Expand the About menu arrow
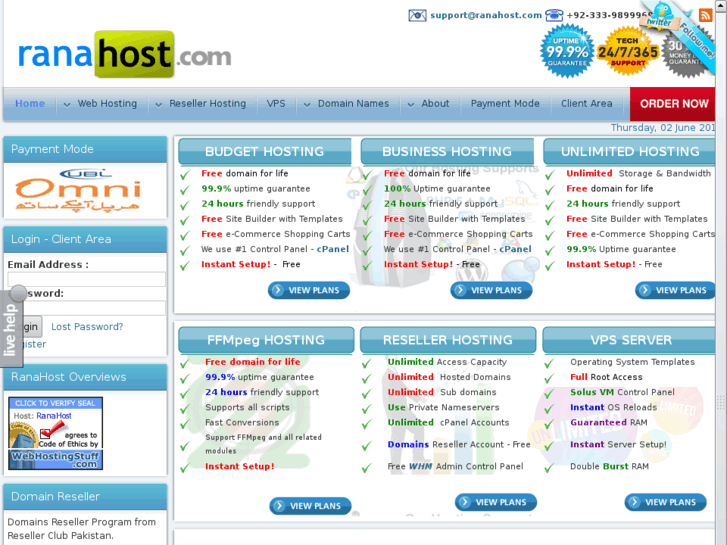 (411, 104)
